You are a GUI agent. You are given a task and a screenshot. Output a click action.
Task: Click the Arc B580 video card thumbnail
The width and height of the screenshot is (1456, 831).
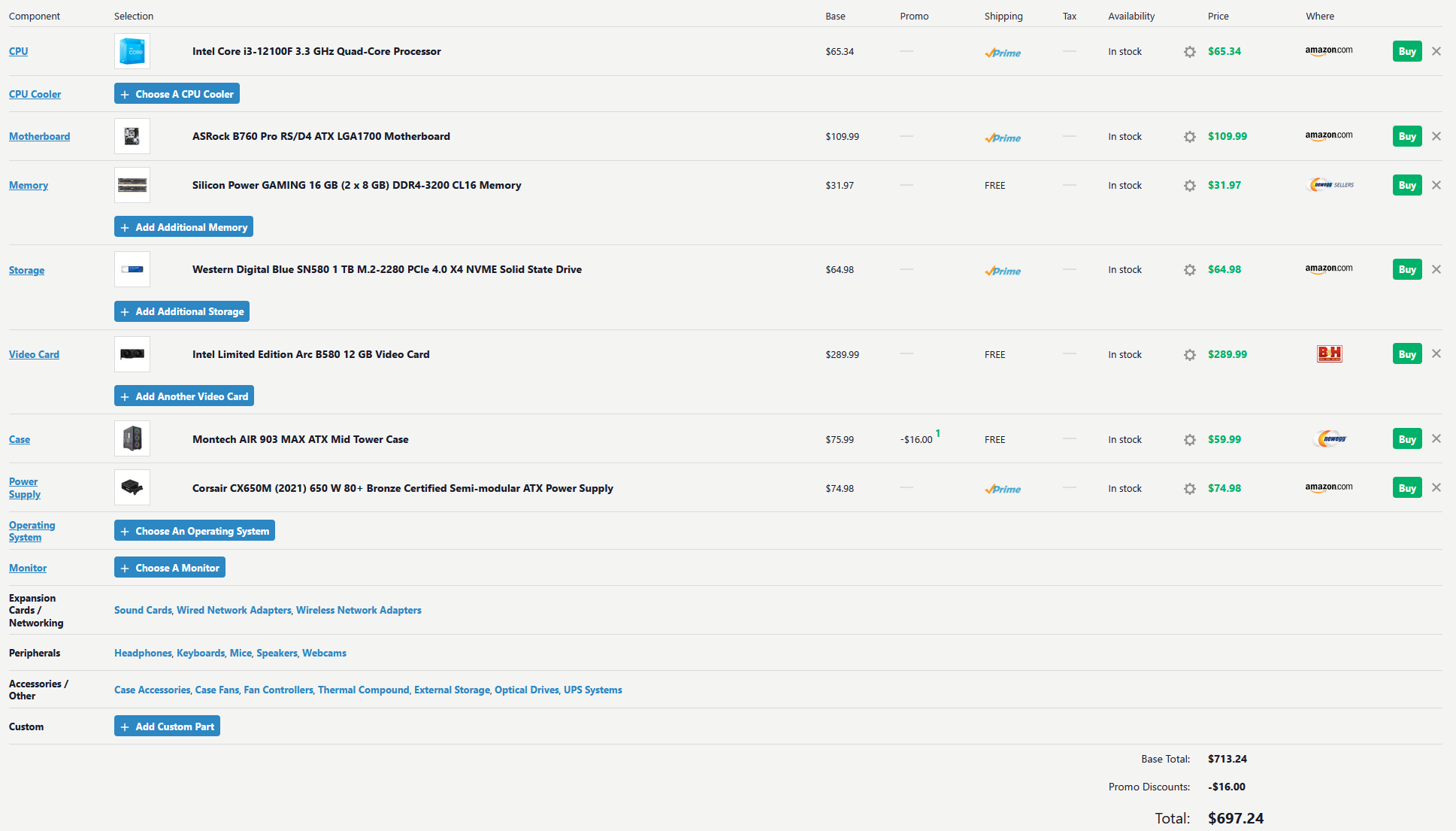click(x=132, y=354)
